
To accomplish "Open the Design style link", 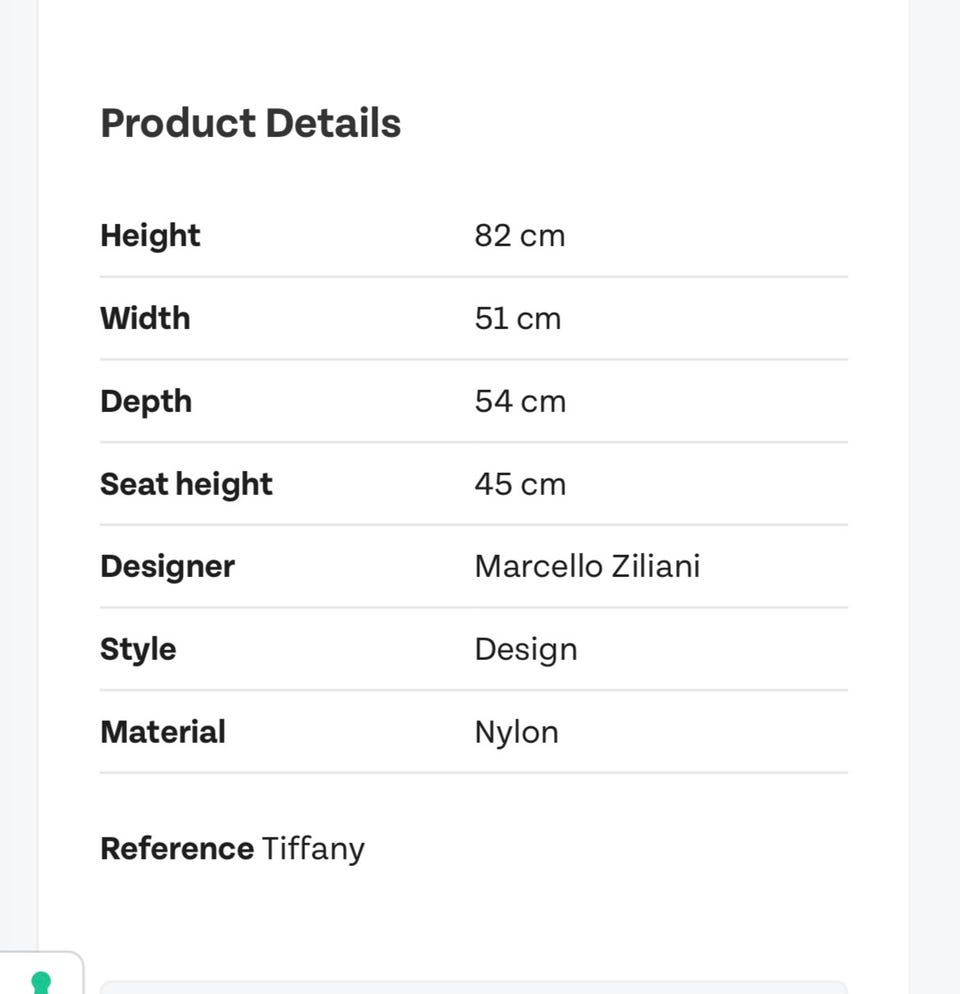I will [x=525, y=650].
